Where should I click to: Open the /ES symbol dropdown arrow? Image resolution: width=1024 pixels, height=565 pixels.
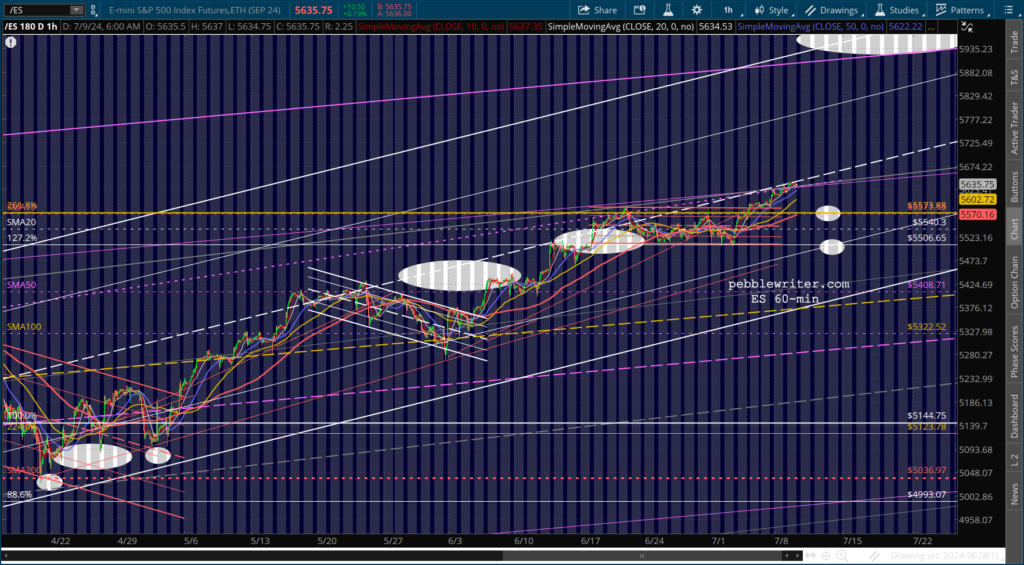coord(77,9)
